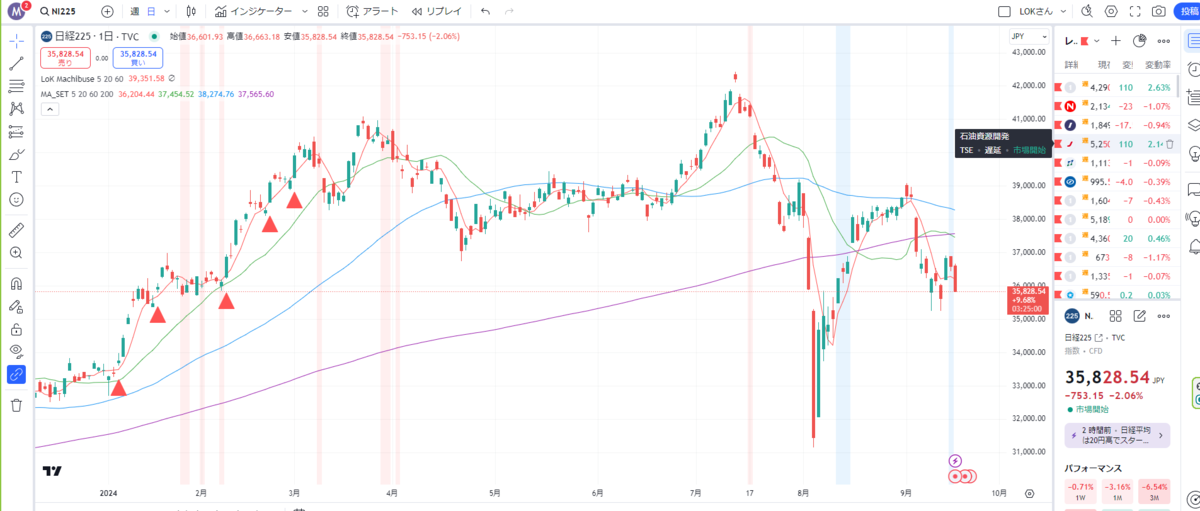
Task: Open the layout setup square icon
Action: tap(1006, 11)
